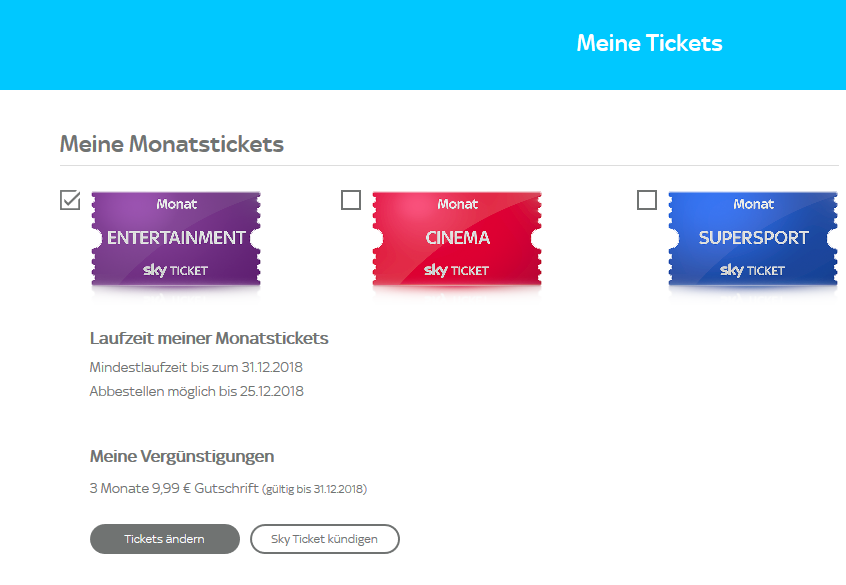Click the Abbestellen möglich bis 25.12.2018 line
Screen dimensions: 846x585
[197, 391]
